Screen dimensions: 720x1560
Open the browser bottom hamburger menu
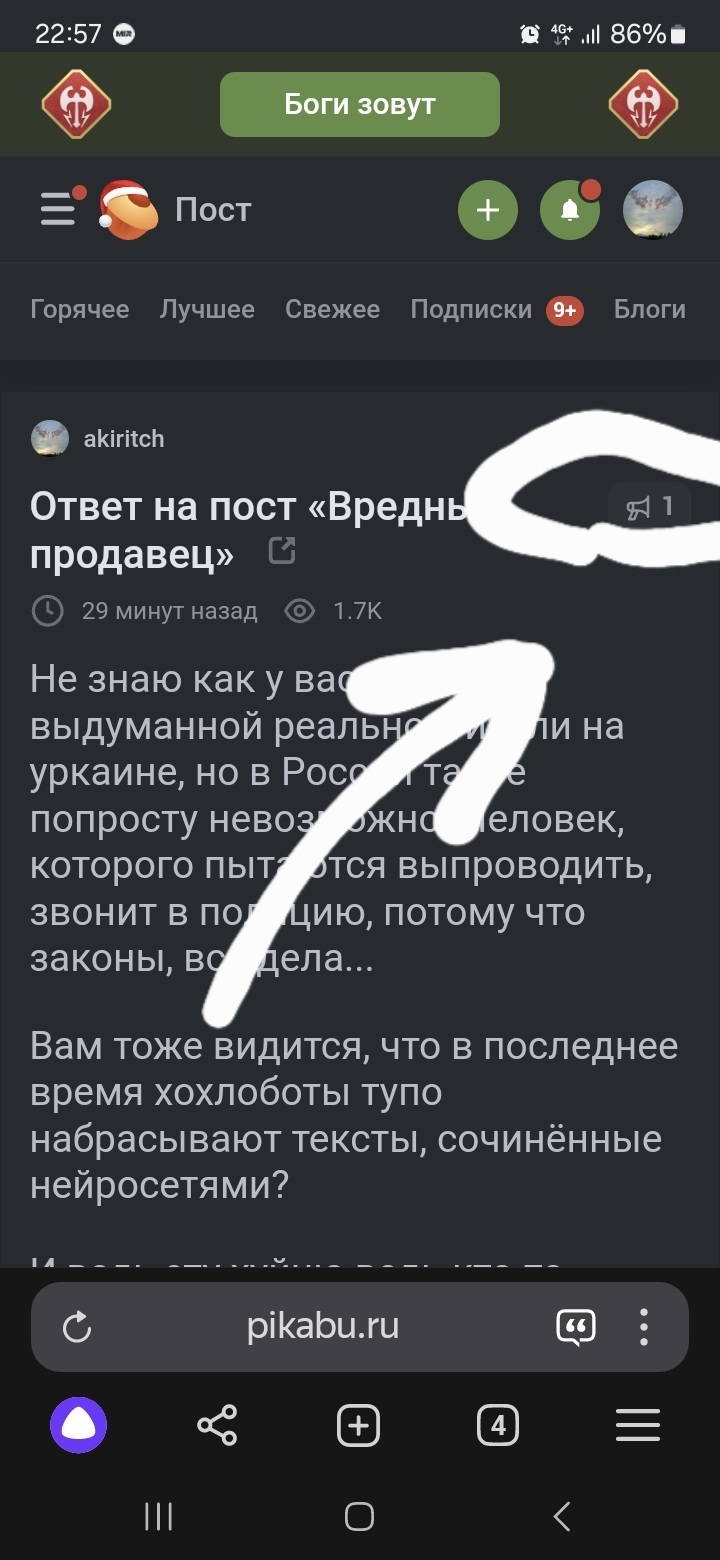tap(638, 1425)
